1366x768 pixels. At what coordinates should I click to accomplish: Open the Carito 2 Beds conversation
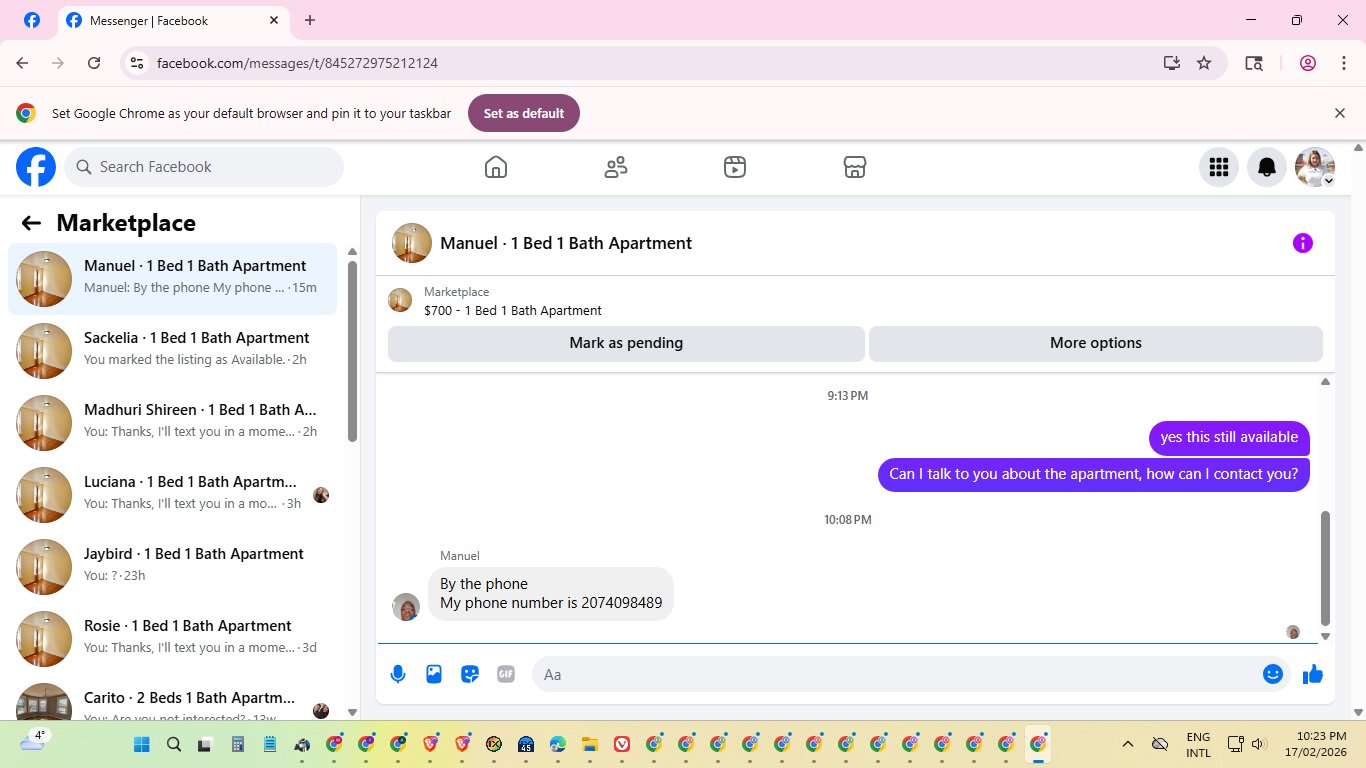tap(172, 700)
